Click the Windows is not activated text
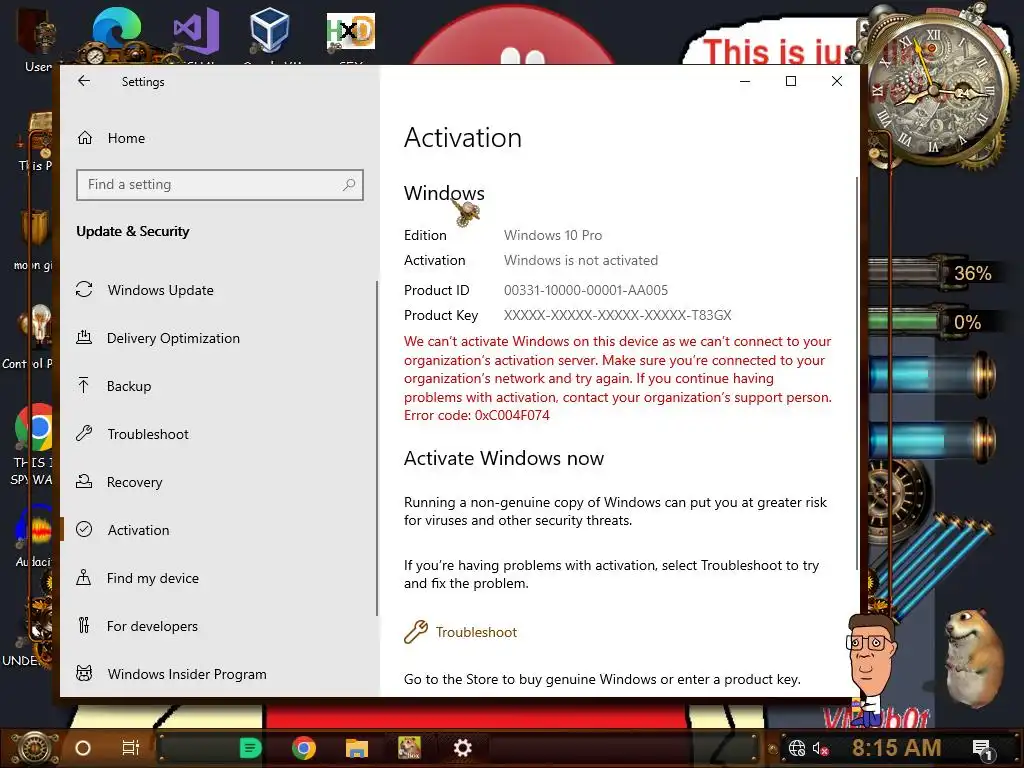This screenshot has width=1024, height=768. (581, 261)
